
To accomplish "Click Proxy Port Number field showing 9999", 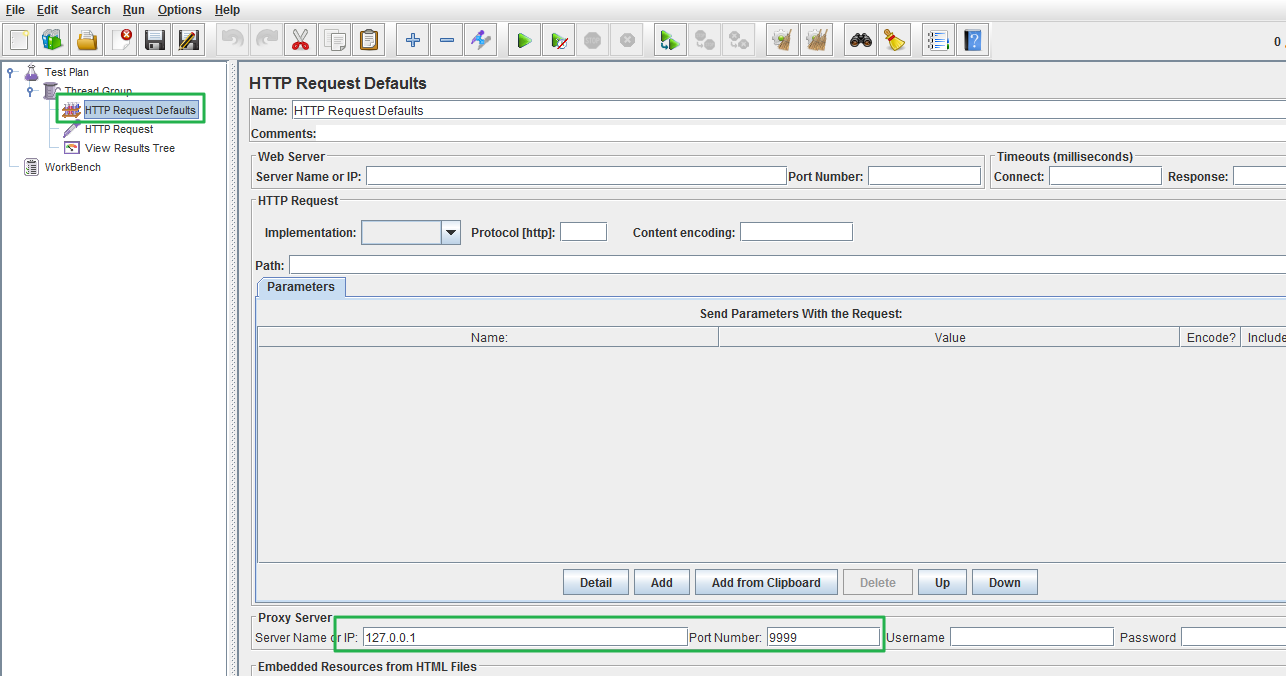I will click(x=823, y=637).
